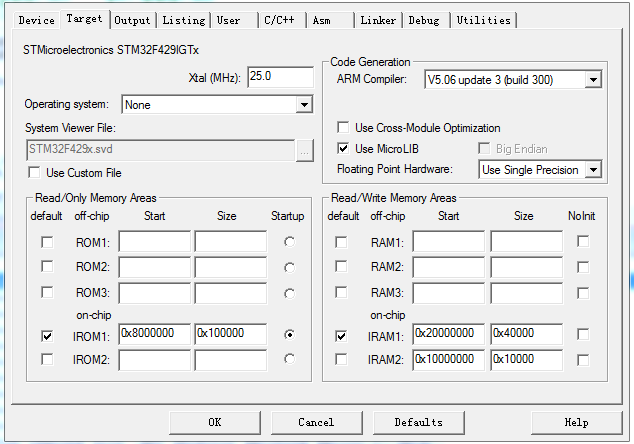Check the ROM3 default checkbox
The height and width of the screenshot is (444, 634).
coord(47,292)
